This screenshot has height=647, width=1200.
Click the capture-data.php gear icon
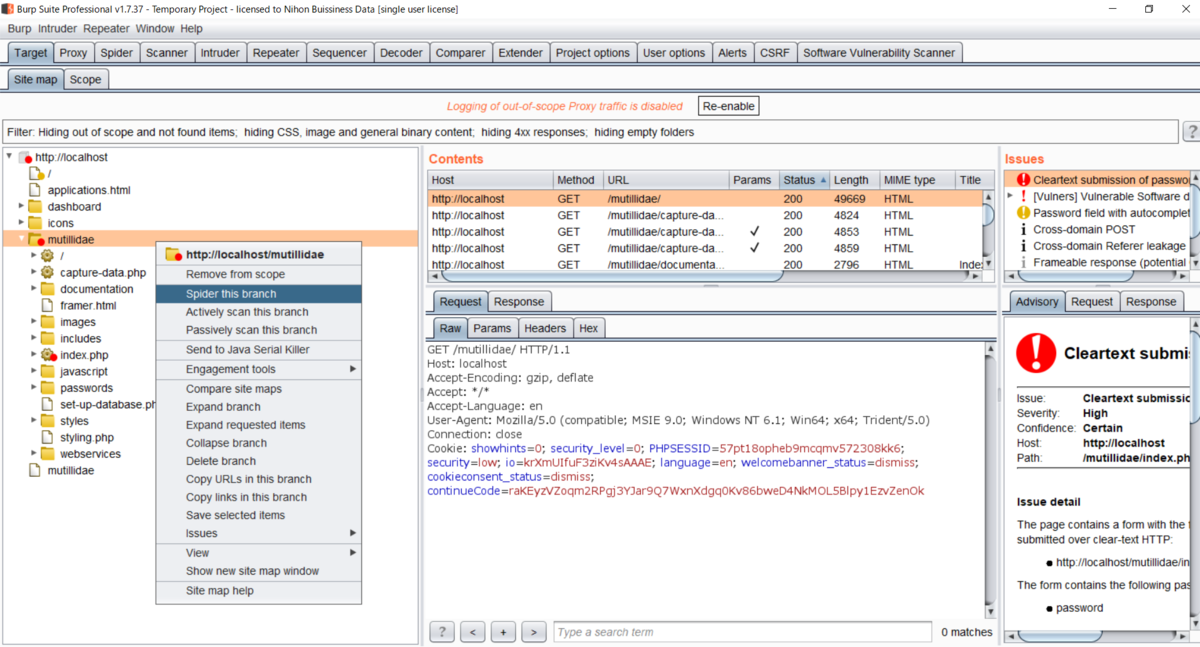click(x=47, y=273)
